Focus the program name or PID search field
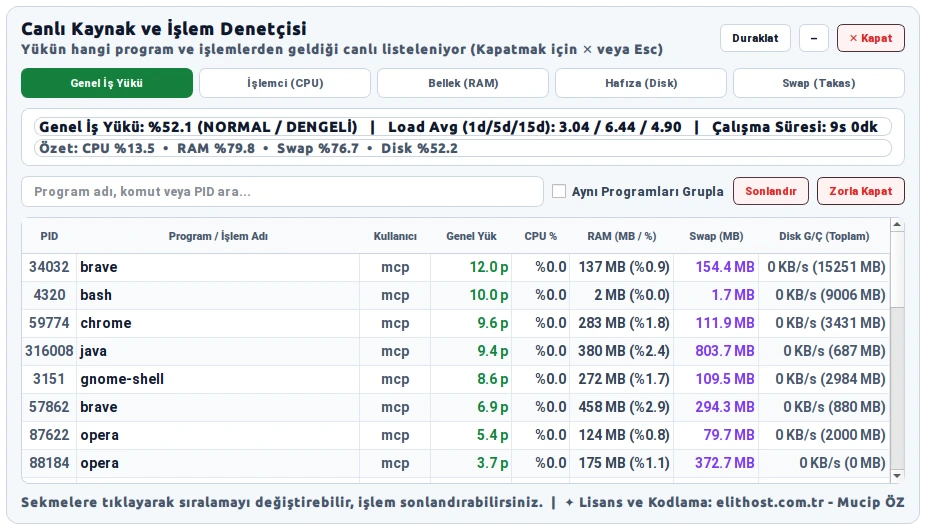 pos(282,191)
